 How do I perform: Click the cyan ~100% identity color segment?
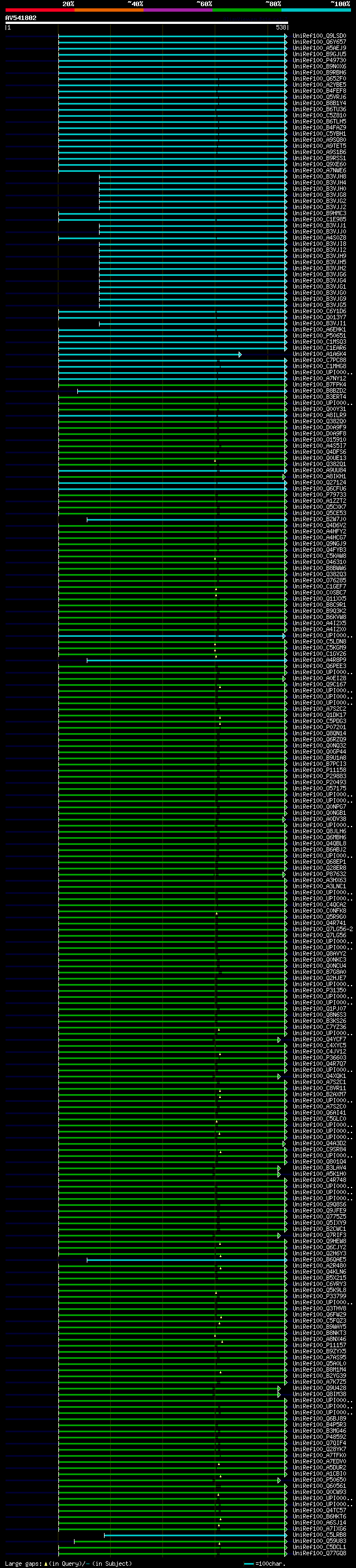(316, 10)
